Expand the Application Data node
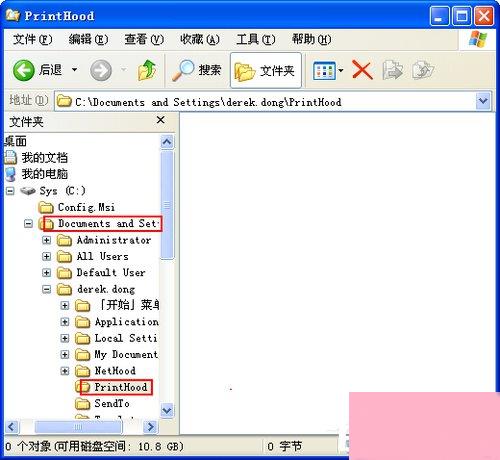 (x=65, y=322)
